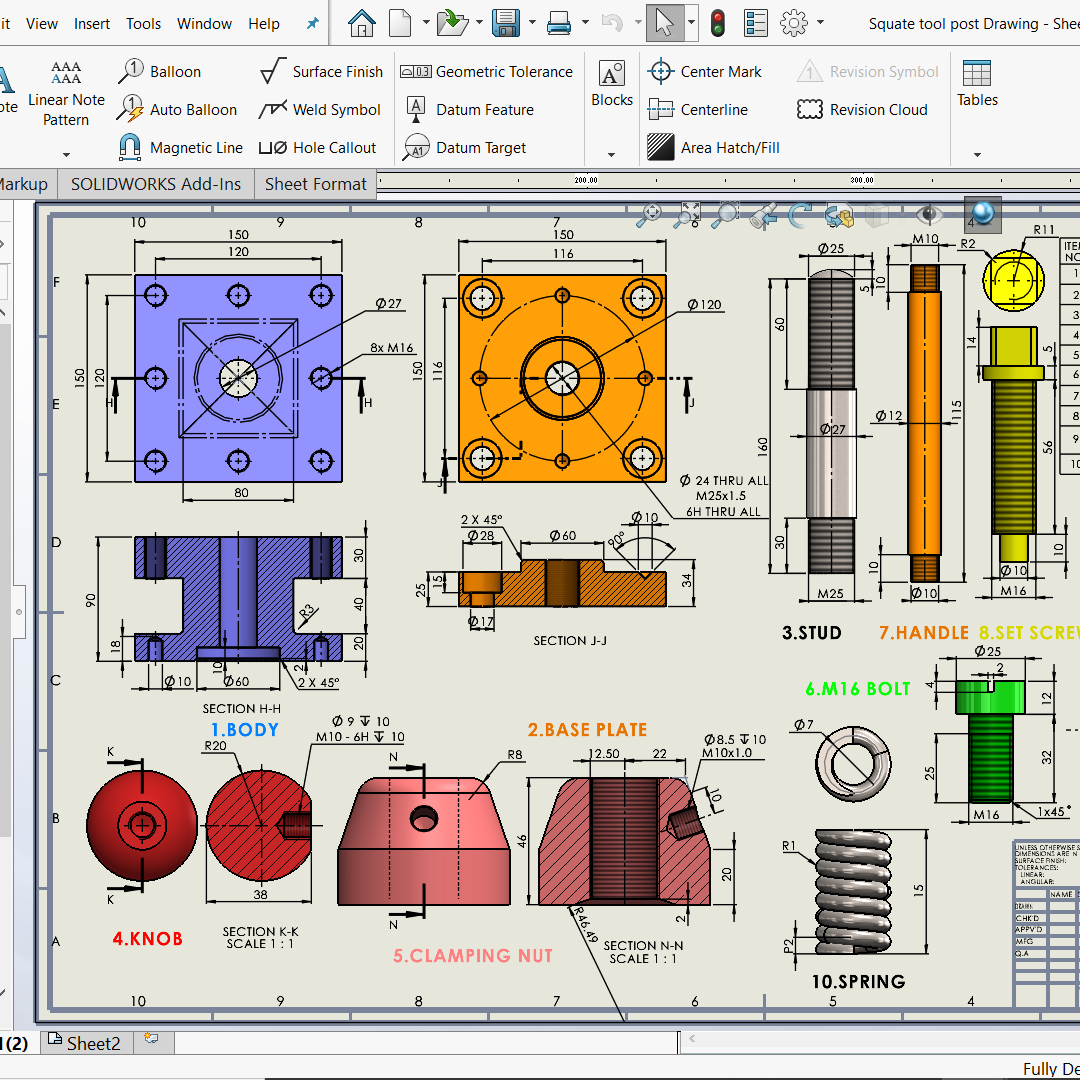Click the 3D Drawing View icon
Viewport: 1080px width, 1080px height.
[839, 214]
